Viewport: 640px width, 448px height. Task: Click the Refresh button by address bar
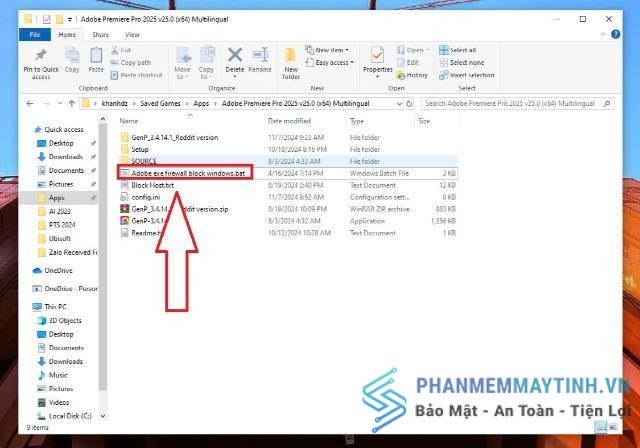click(409, 104)
